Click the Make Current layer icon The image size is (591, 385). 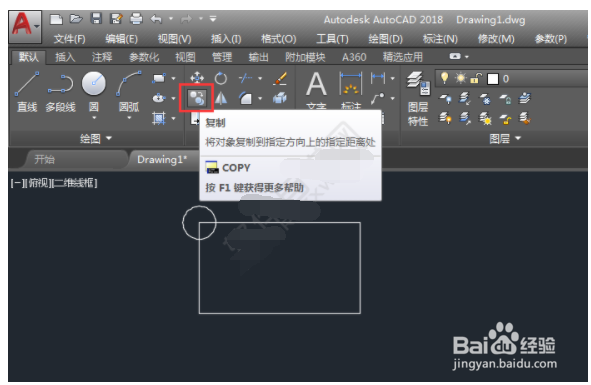tap(525, 98)
